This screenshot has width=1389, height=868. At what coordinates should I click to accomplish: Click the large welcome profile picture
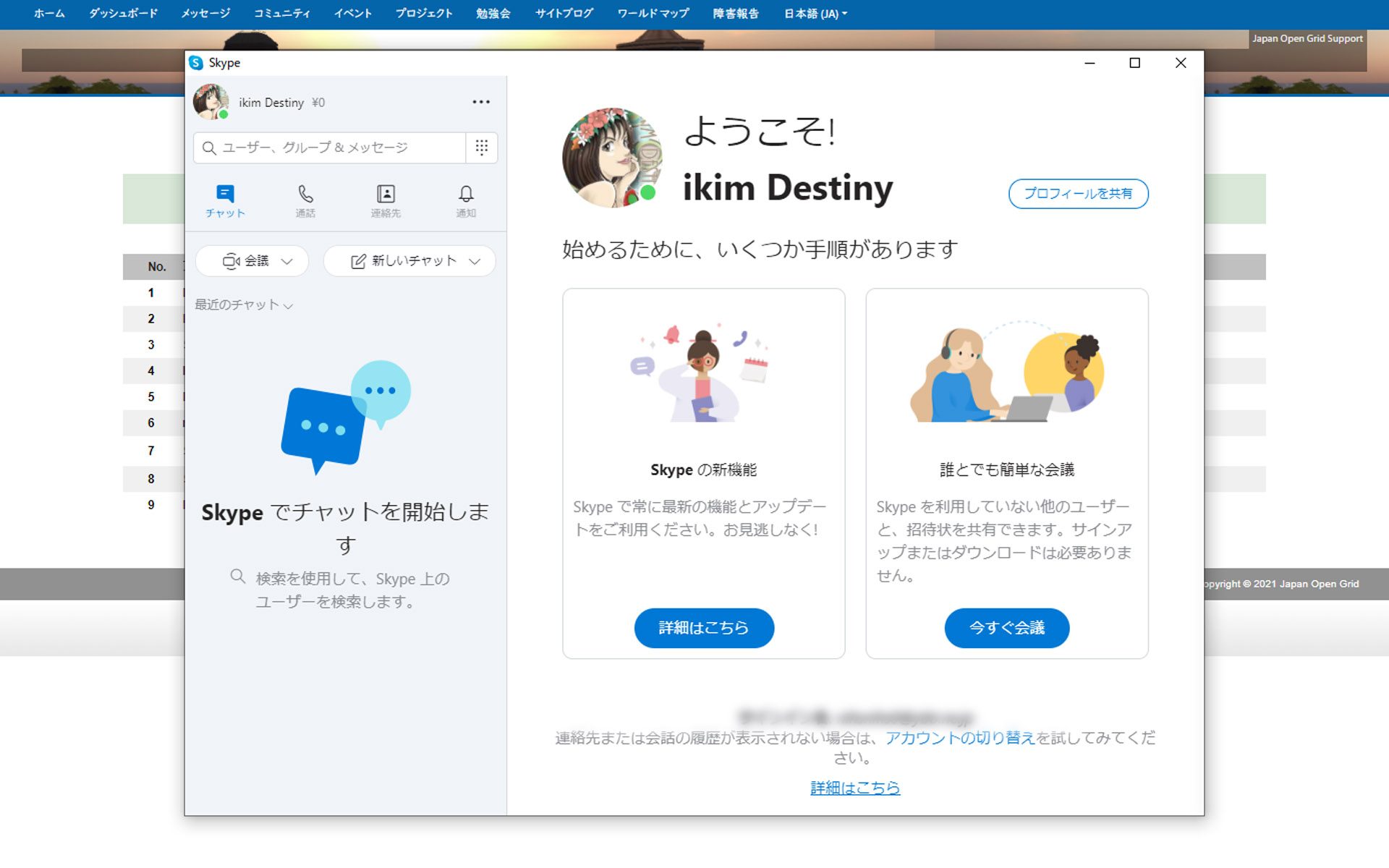click(x=612, y=158)
